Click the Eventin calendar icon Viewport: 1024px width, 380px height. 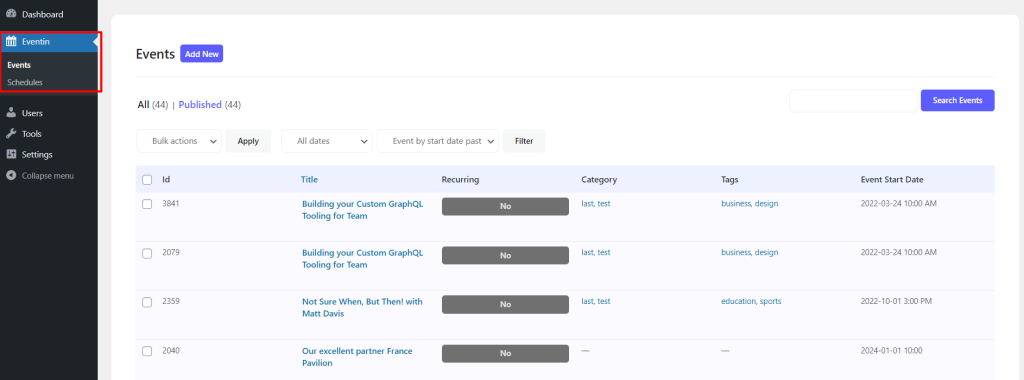click(11, 42)
